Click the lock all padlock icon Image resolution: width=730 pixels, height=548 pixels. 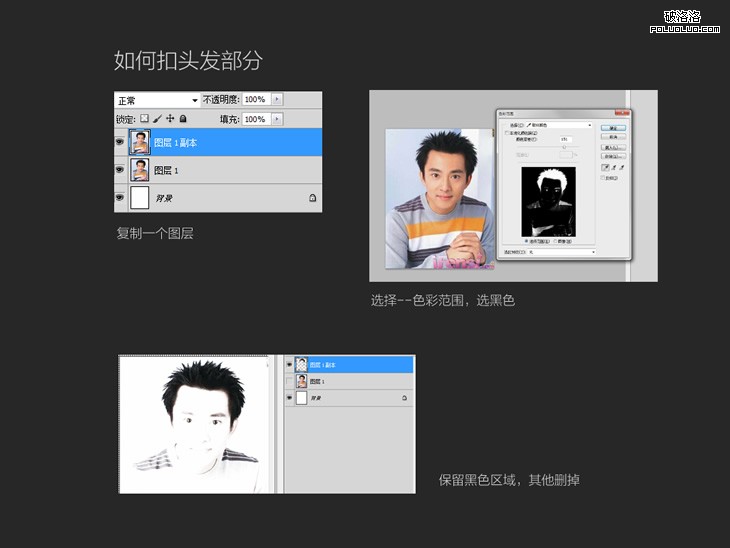pyautogui.click(x=183, y=119)
